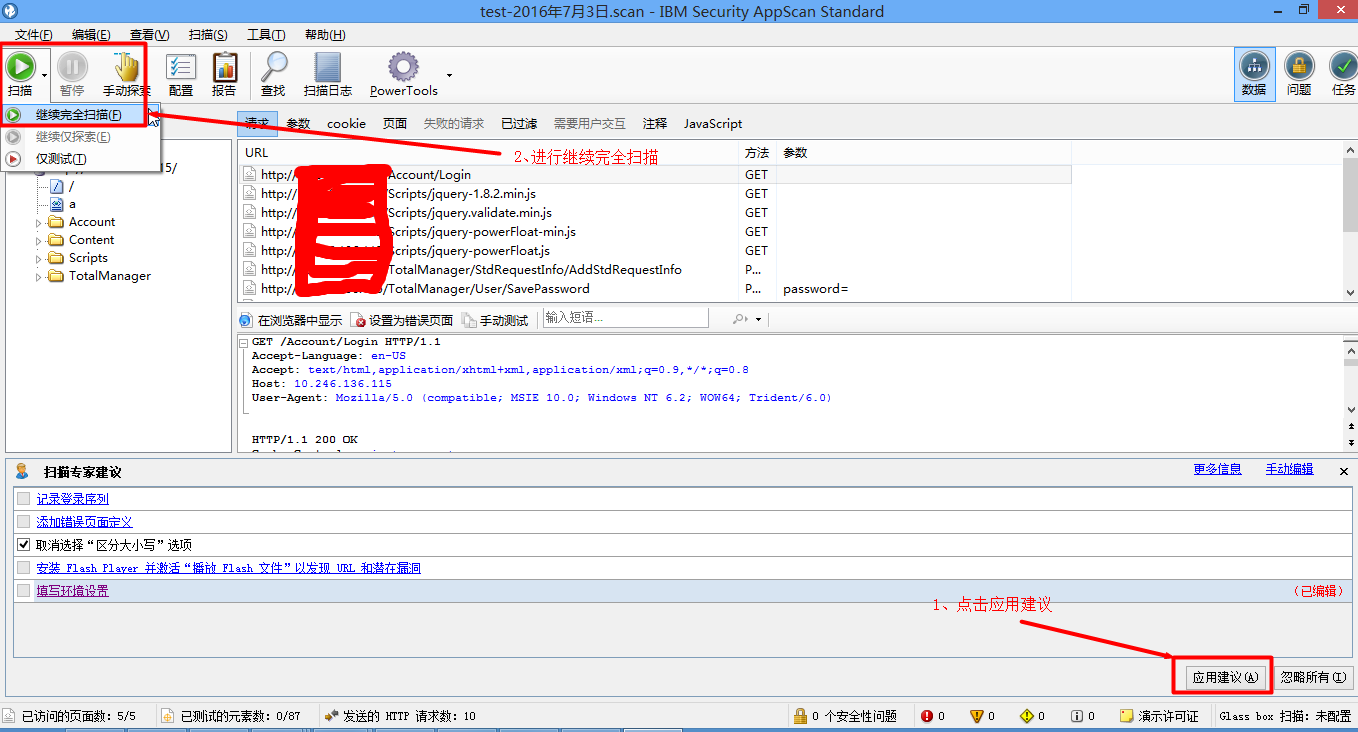Click the Content folder icon

point(57,240)
